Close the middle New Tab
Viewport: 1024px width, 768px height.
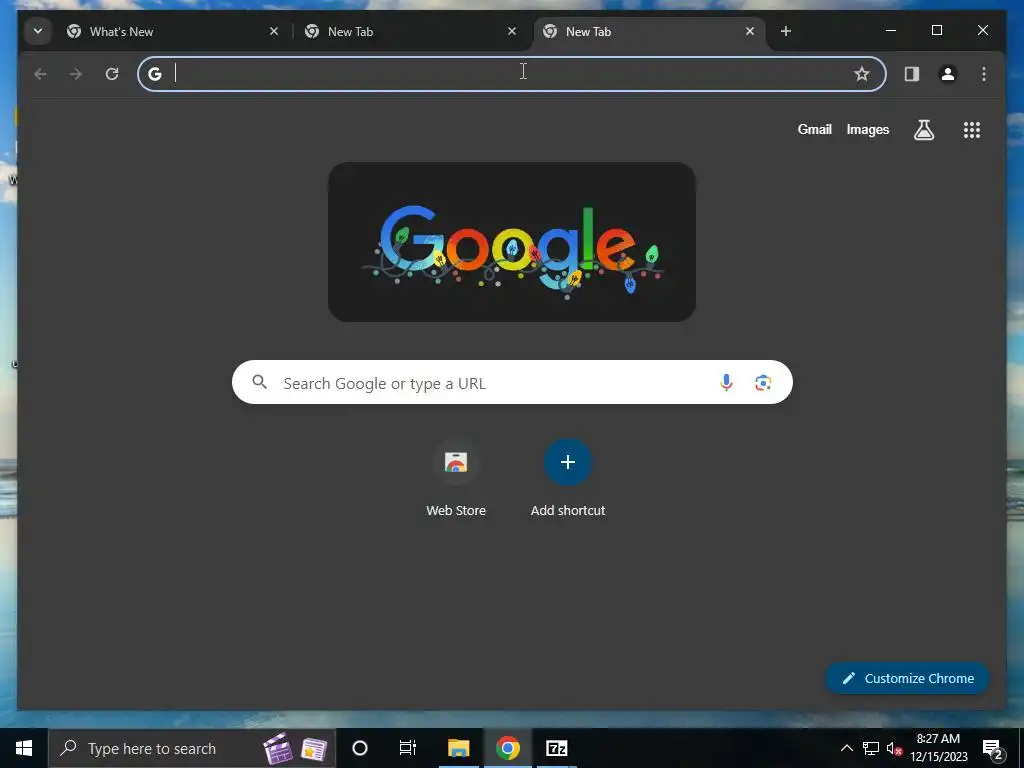tap(512, 31)
